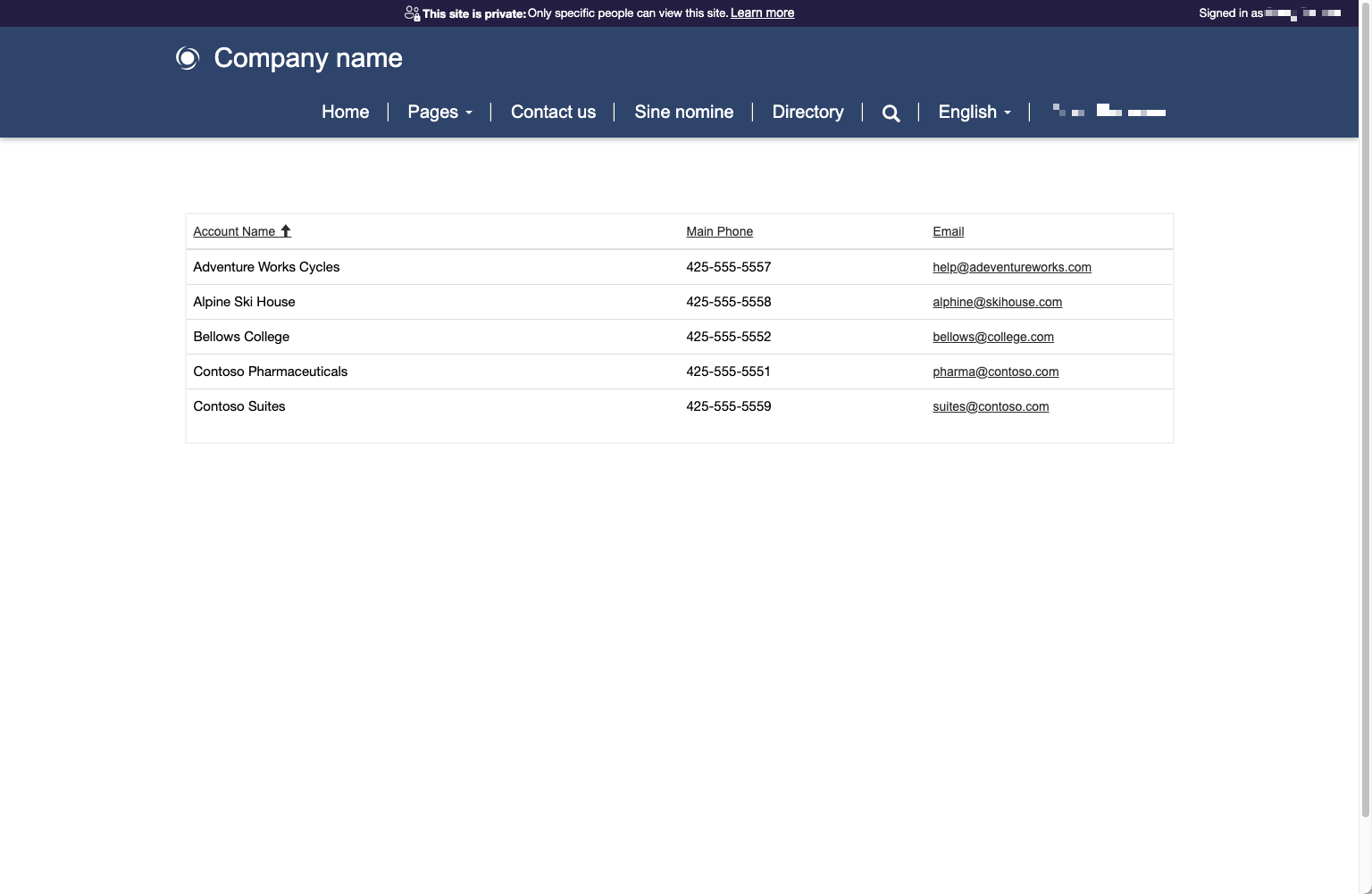
Task: Open the Contact us page
Action: coord(552,113)
